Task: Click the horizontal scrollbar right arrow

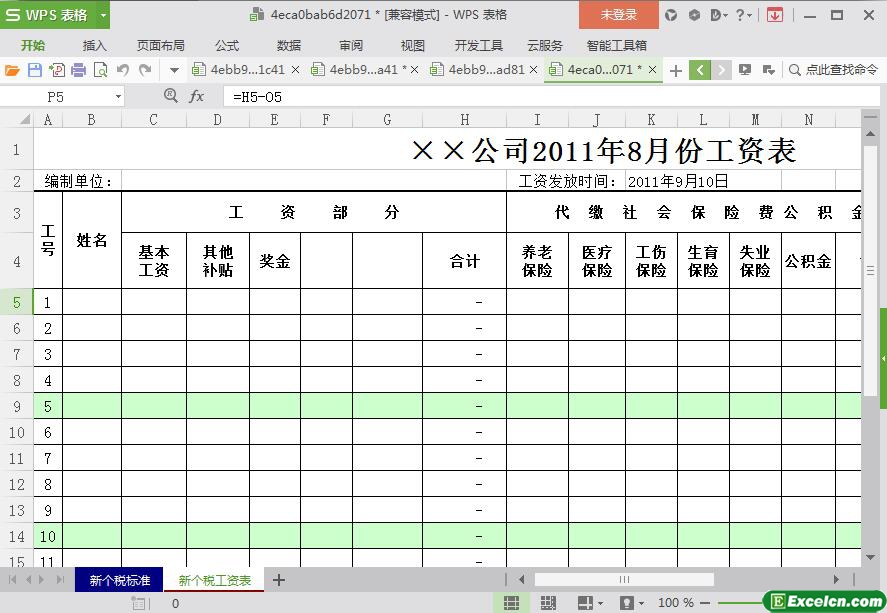Action: click(836, 580)
